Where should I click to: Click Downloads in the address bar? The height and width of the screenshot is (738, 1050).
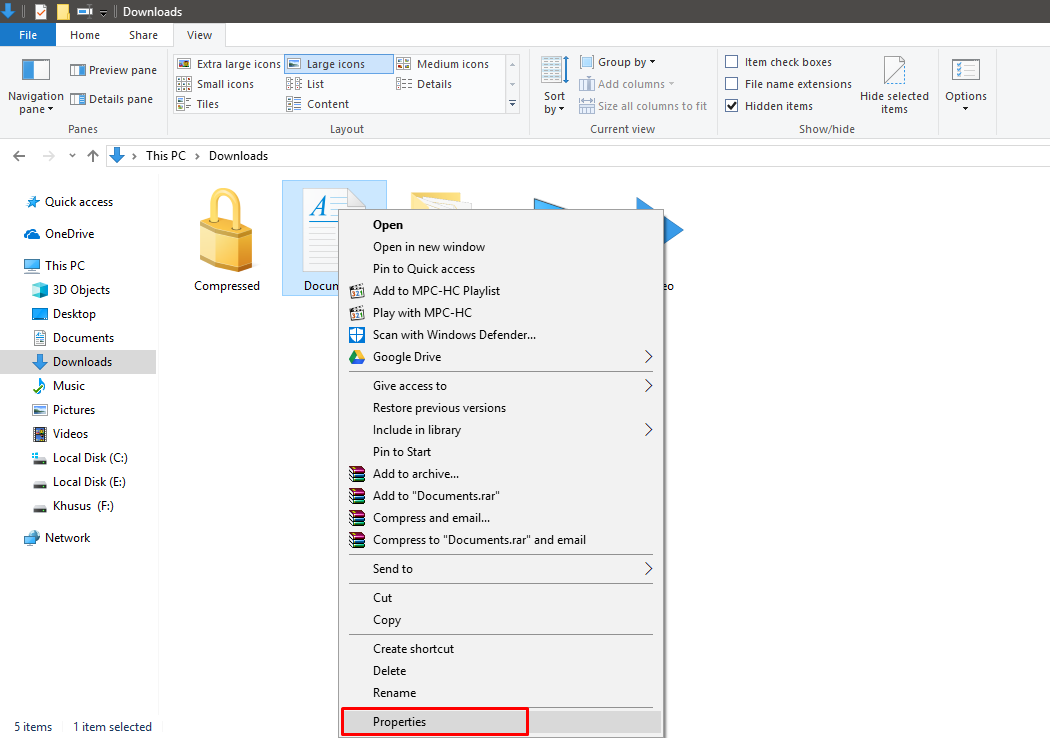[x=238, y=155]
